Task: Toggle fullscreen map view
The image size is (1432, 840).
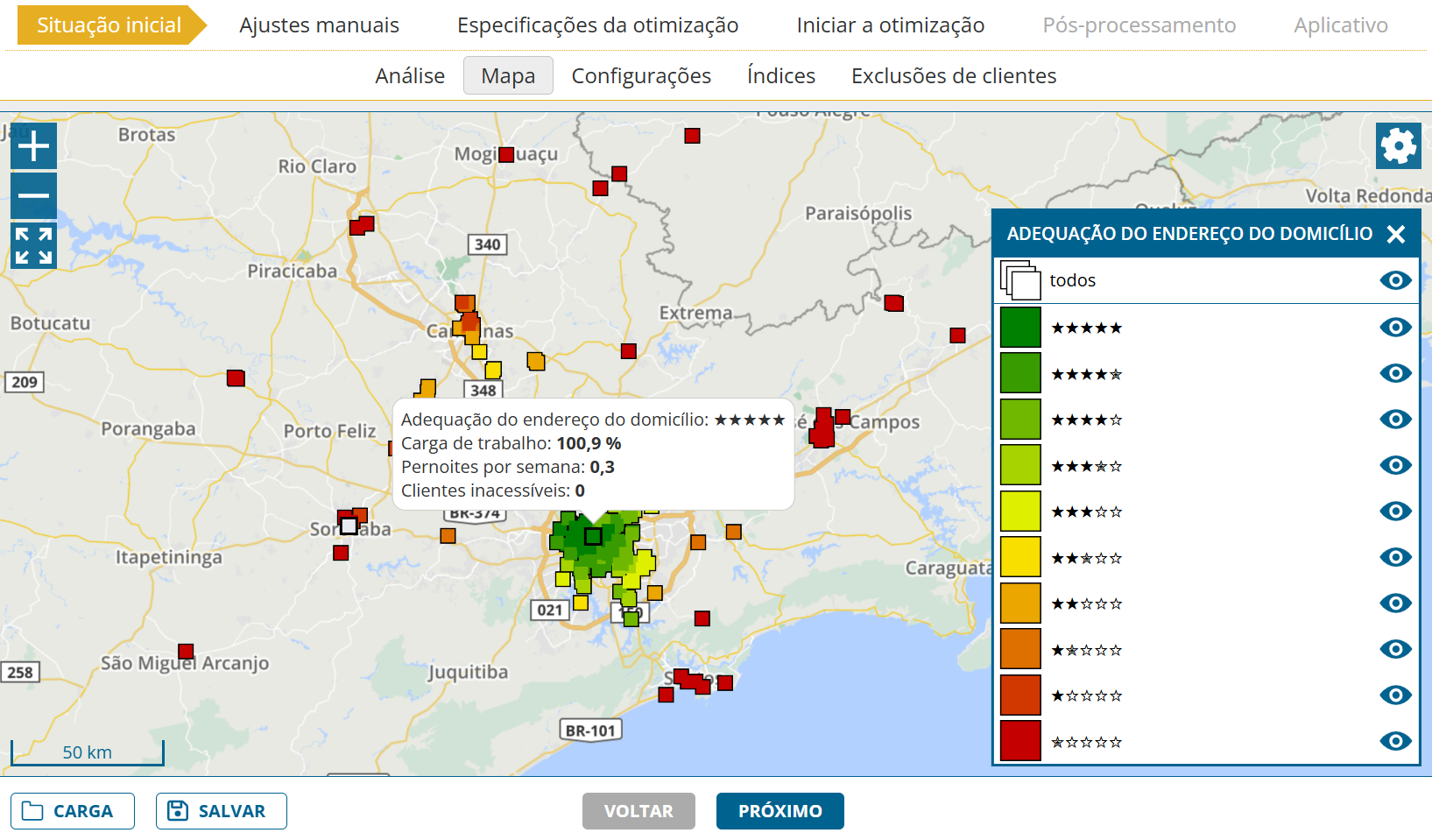Action: pos(33,245)
